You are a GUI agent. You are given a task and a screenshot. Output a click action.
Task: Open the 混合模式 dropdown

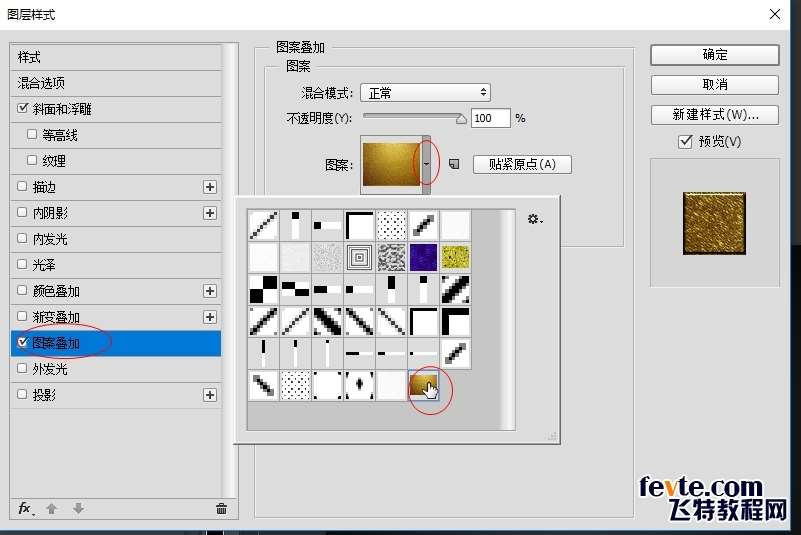coord(425,93)
